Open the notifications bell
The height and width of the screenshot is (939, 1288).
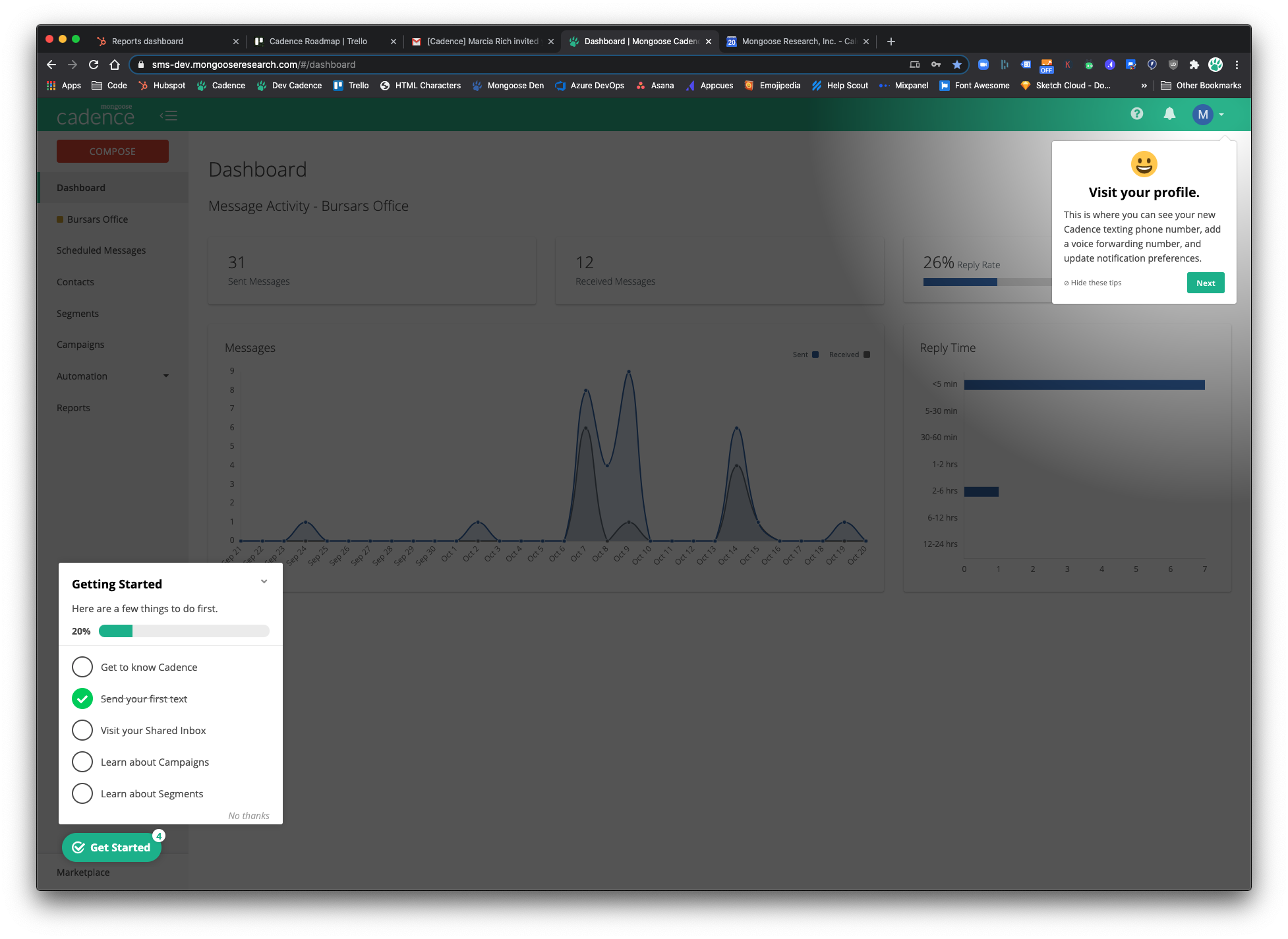coord(1169,114)
